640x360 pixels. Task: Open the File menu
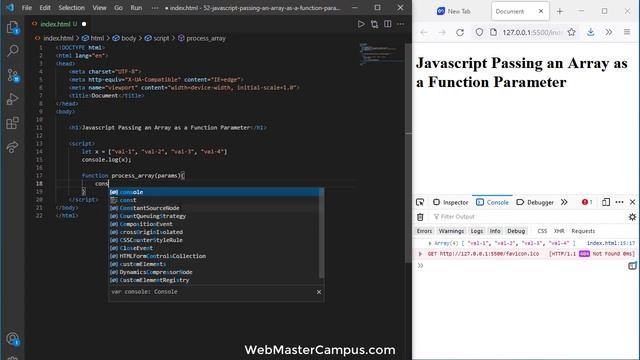point(27,8)
